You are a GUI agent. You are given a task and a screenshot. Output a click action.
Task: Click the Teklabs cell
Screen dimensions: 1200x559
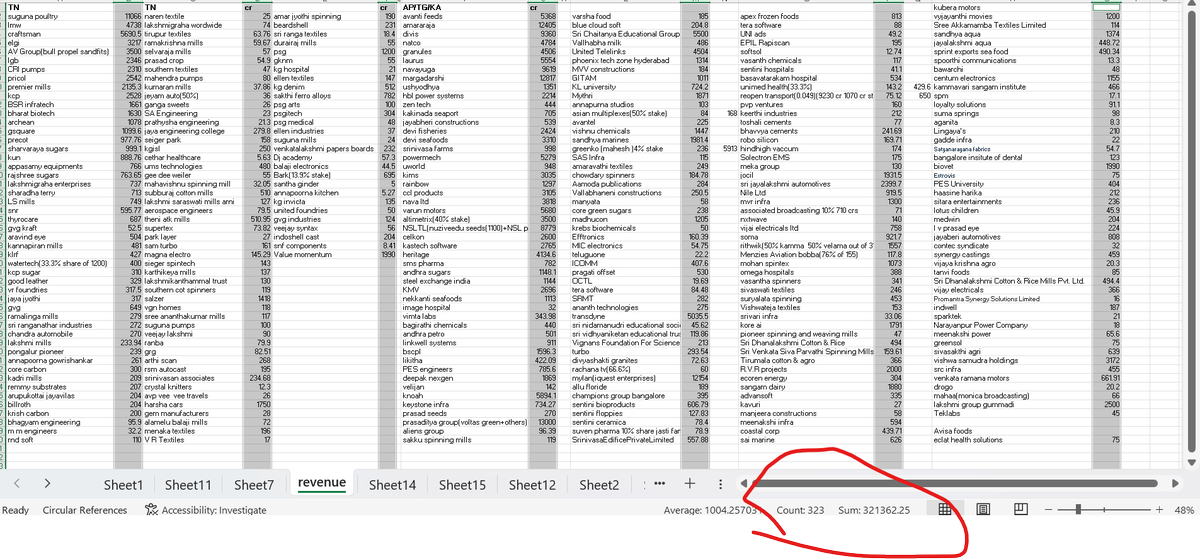[1011, 411]
